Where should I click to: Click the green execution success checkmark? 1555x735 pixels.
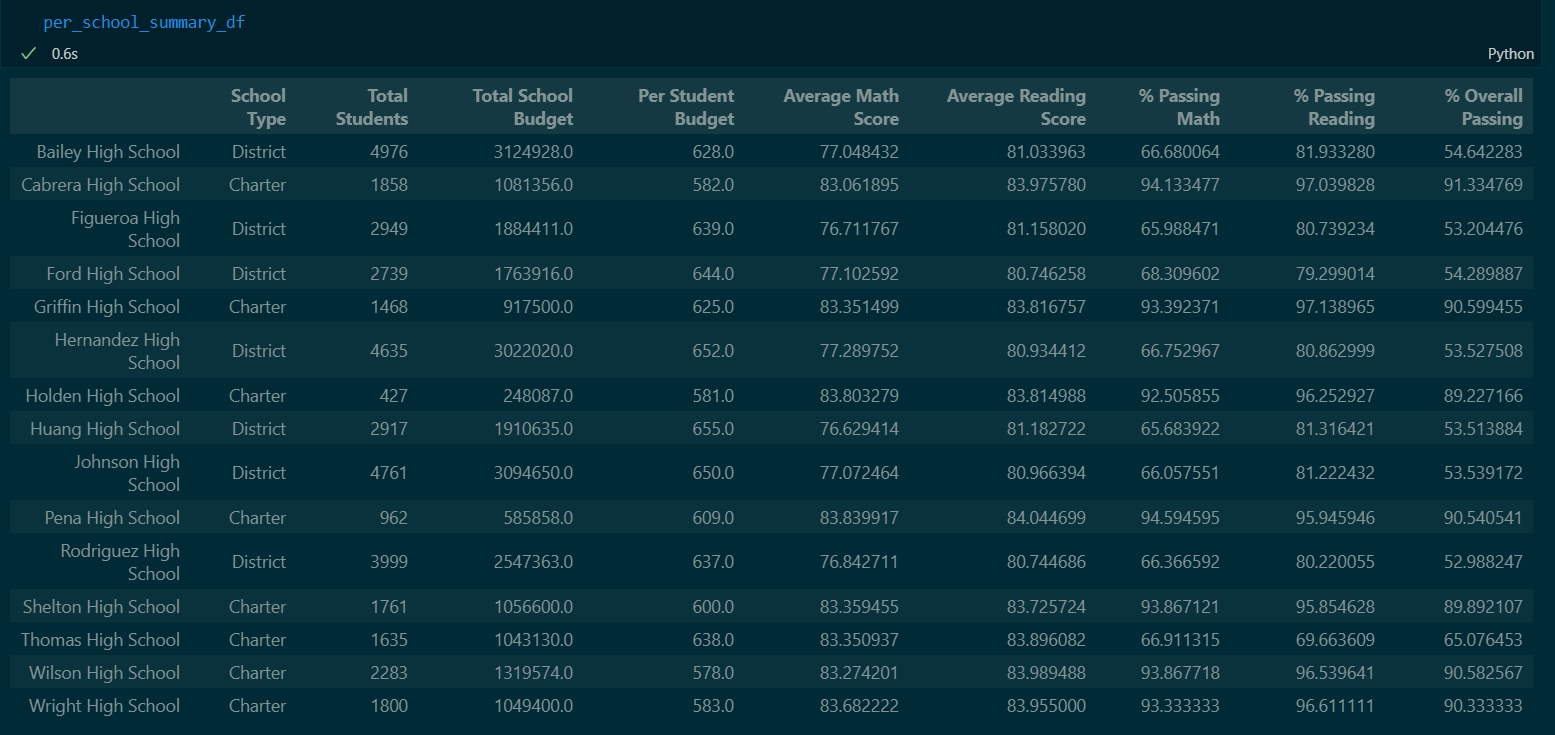click(28, 53)
